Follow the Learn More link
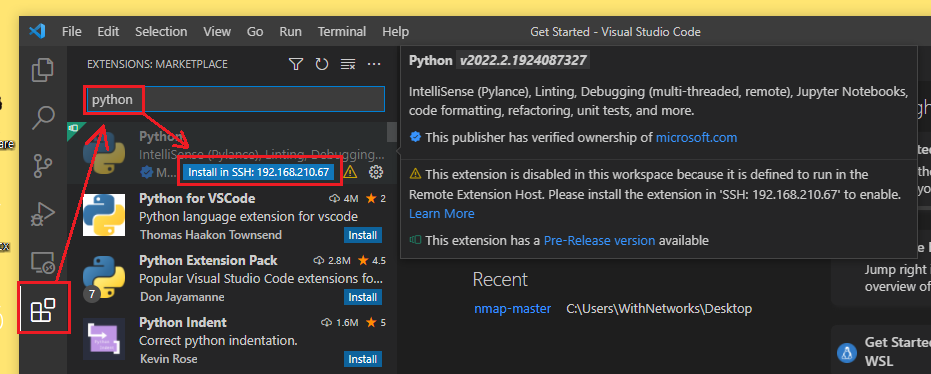 442,213
